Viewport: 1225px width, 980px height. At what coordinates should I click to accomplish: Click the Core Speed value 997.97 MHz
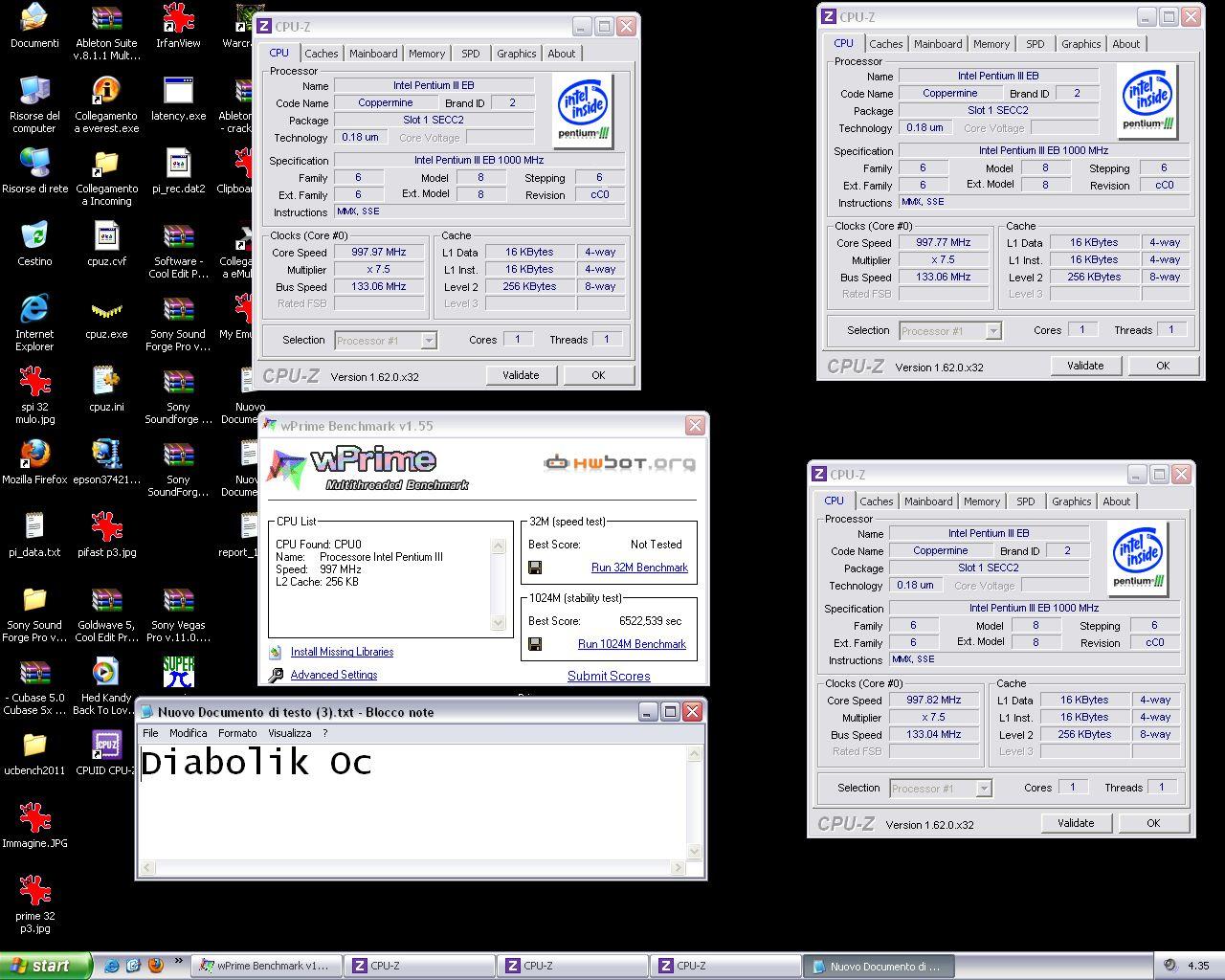379,253
